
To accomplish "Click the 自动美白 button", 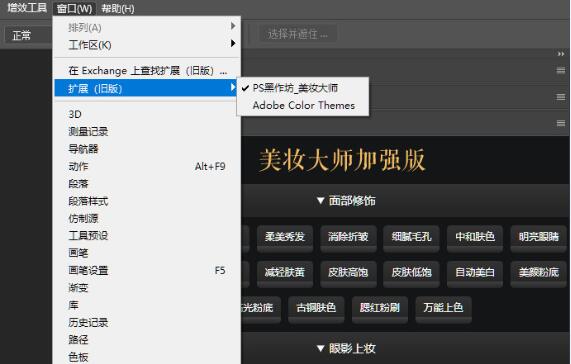I will 475,273.
